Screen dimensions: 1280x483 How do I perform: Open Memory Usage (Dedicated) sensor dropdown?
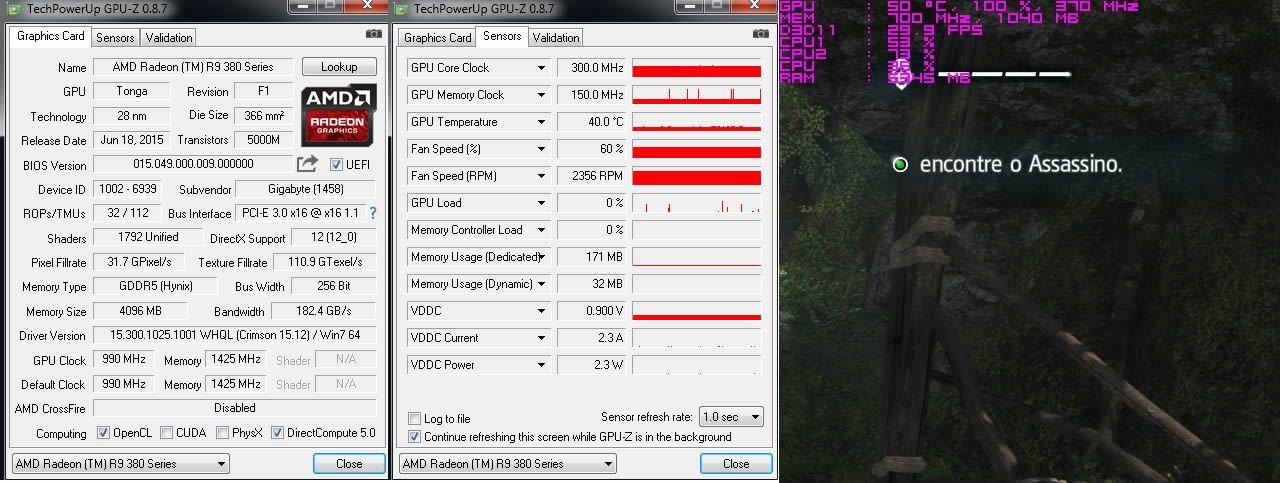tap(541, 257)
